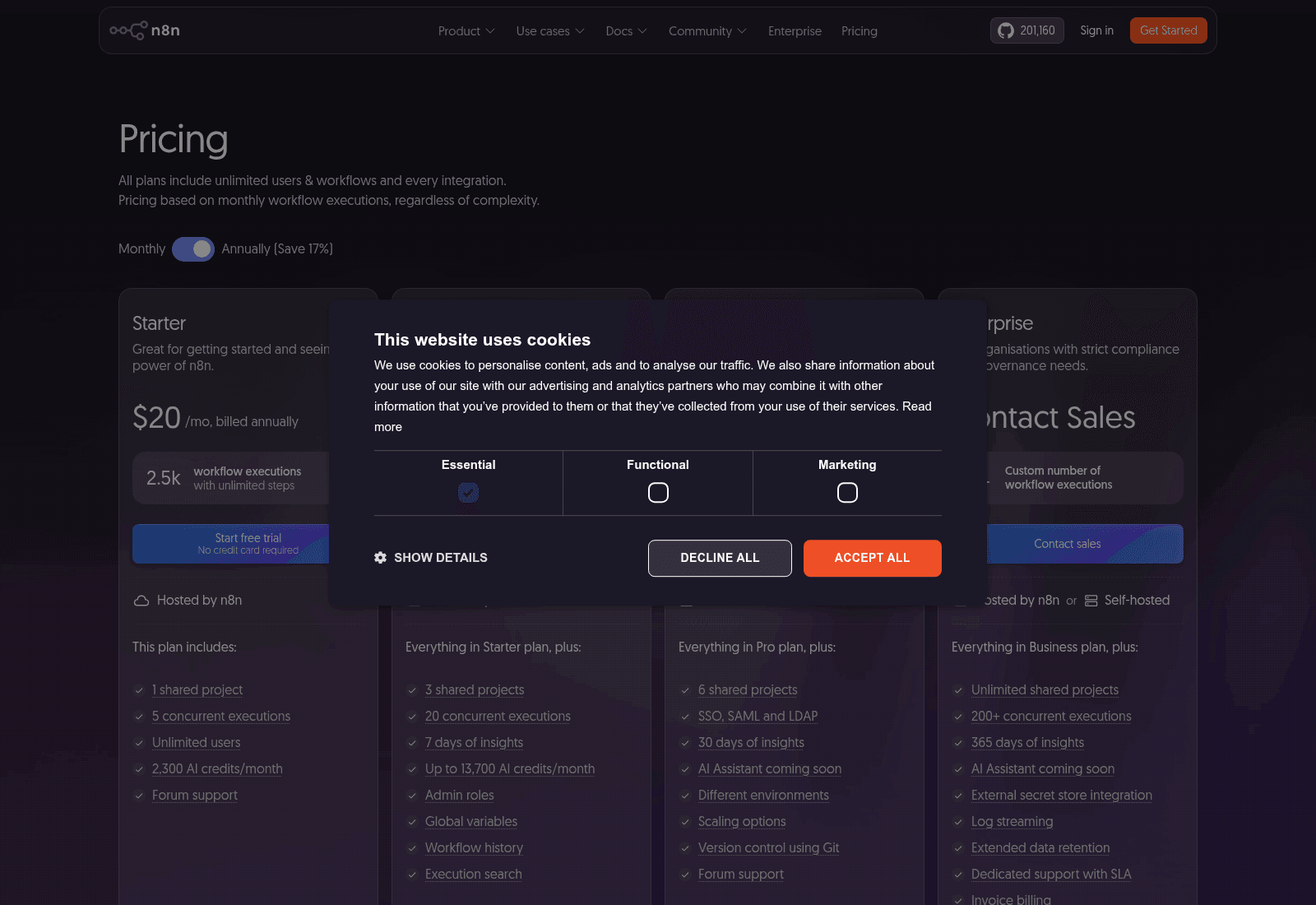
Task: Click the Start free trial button
Action: (231, 544)
